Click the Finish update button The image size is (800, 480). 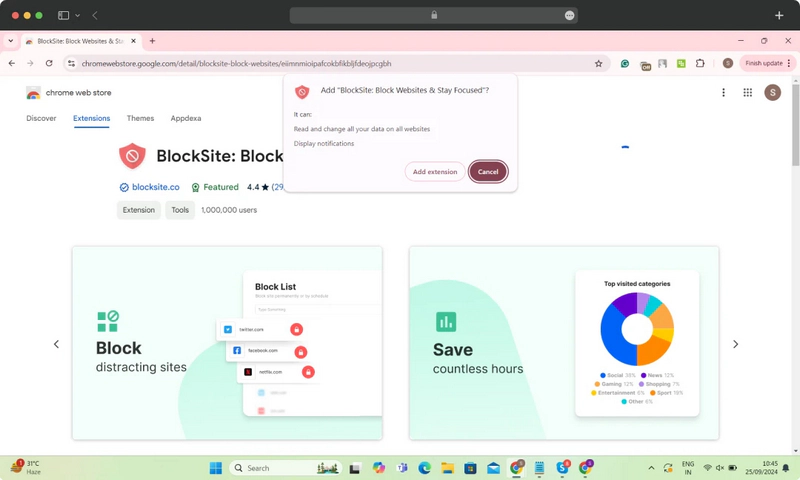[763, 63]
